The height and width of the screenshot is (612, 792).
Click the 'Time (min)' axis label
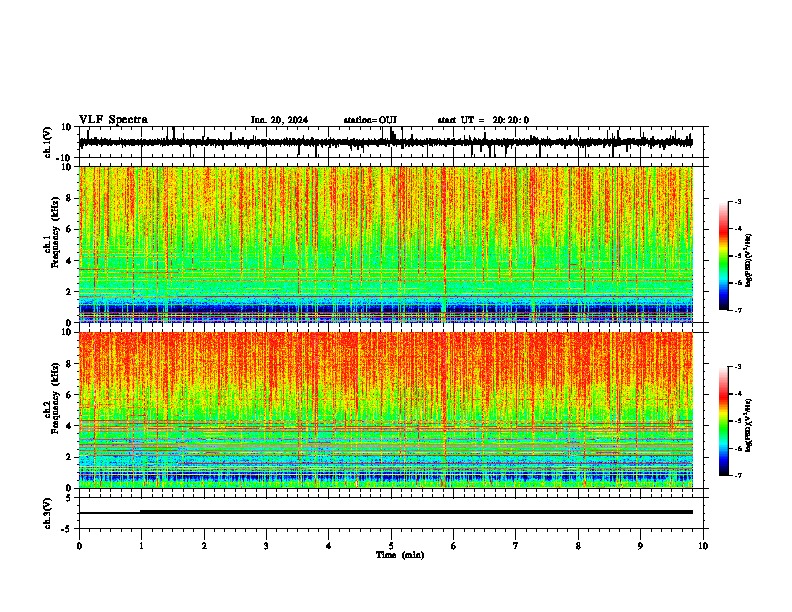pyautogui.click(x=400, y=555)
